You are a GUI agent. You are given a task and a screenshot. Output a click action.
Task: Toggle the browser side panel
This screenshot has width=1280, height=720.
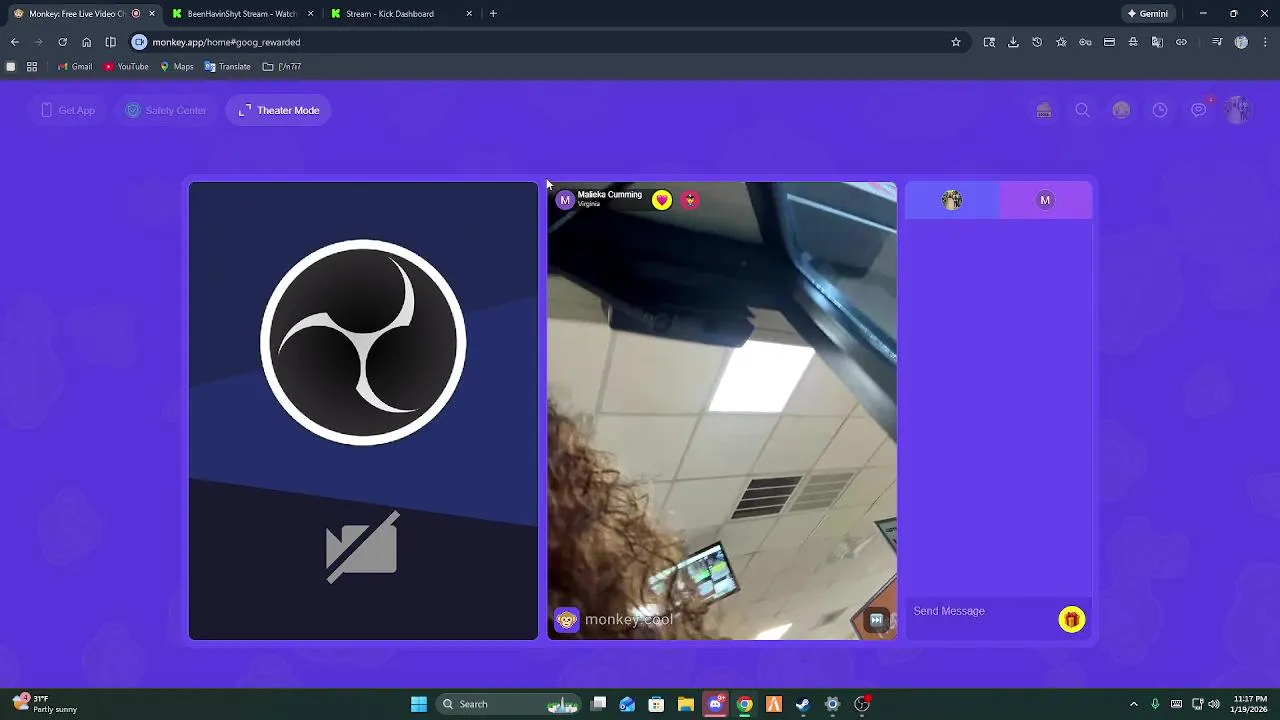pyautogui.click(x=110, y=42)
